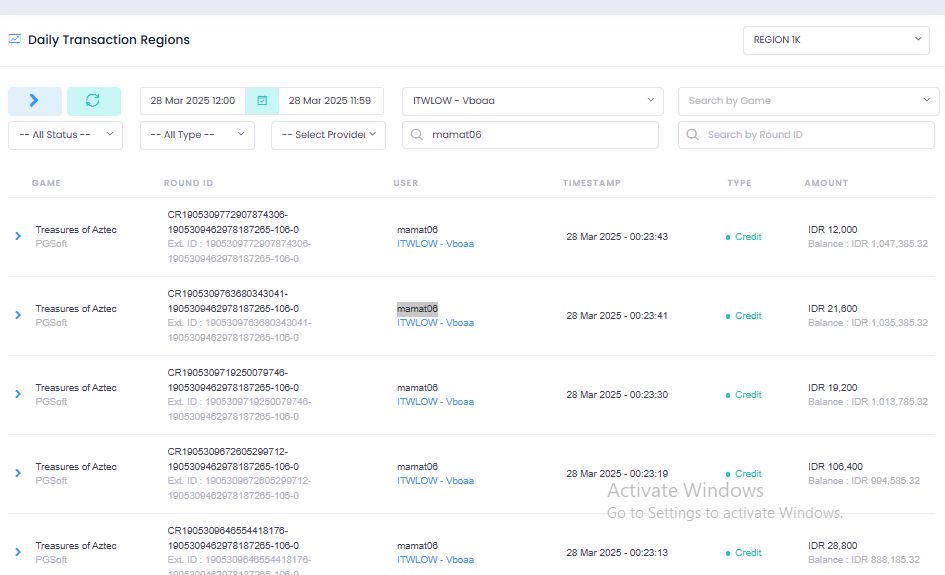
Task: Open ITWLOW - Vboaa link in 00:23:13 row
Action: tap(435, 560)
